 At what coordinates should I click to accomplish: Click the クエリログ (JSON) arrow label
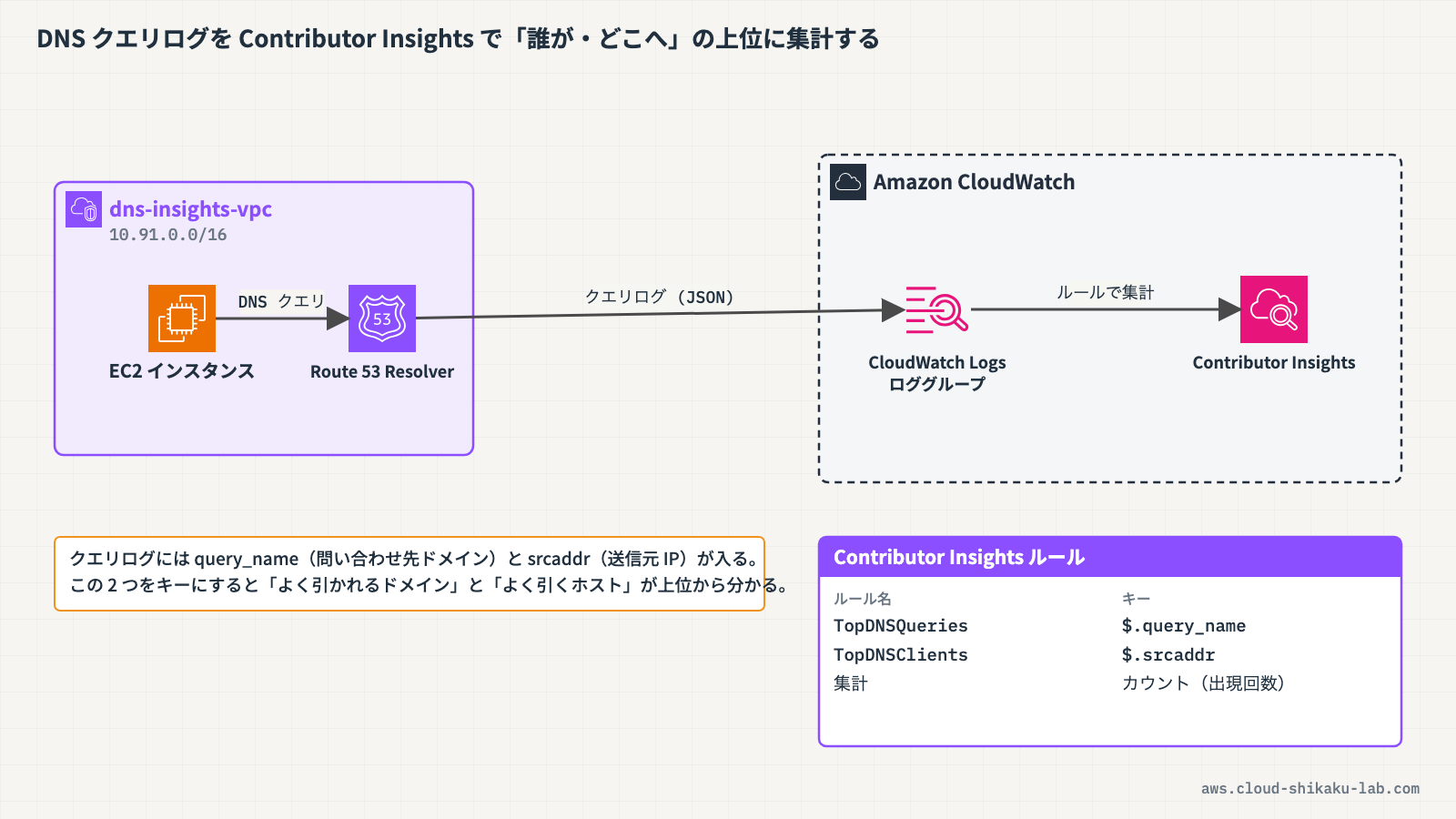click(660, 297)
